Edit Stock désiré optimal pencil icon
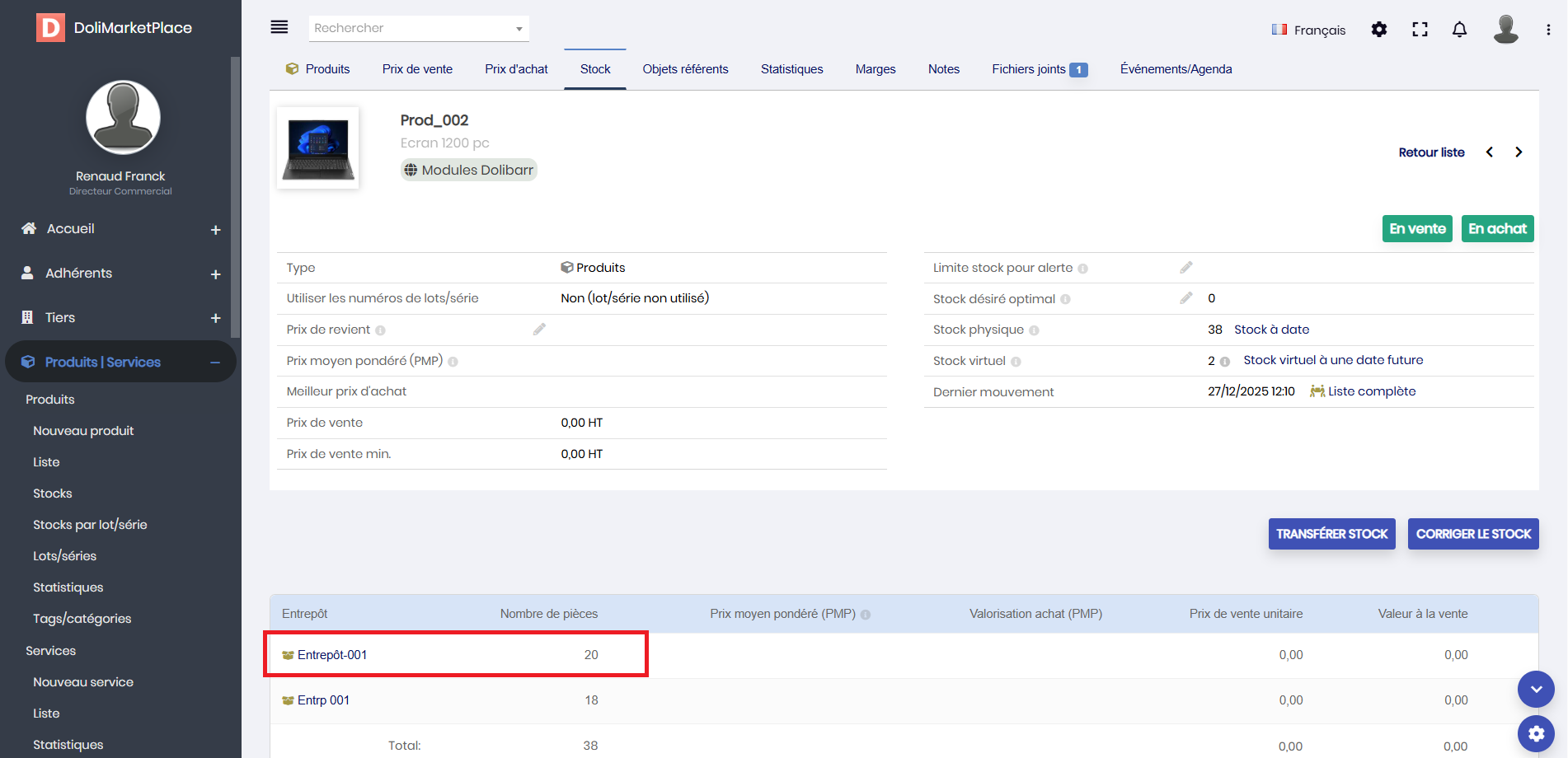The width and height of the screenshot is (1568, 758). (x=1185, y=298)
